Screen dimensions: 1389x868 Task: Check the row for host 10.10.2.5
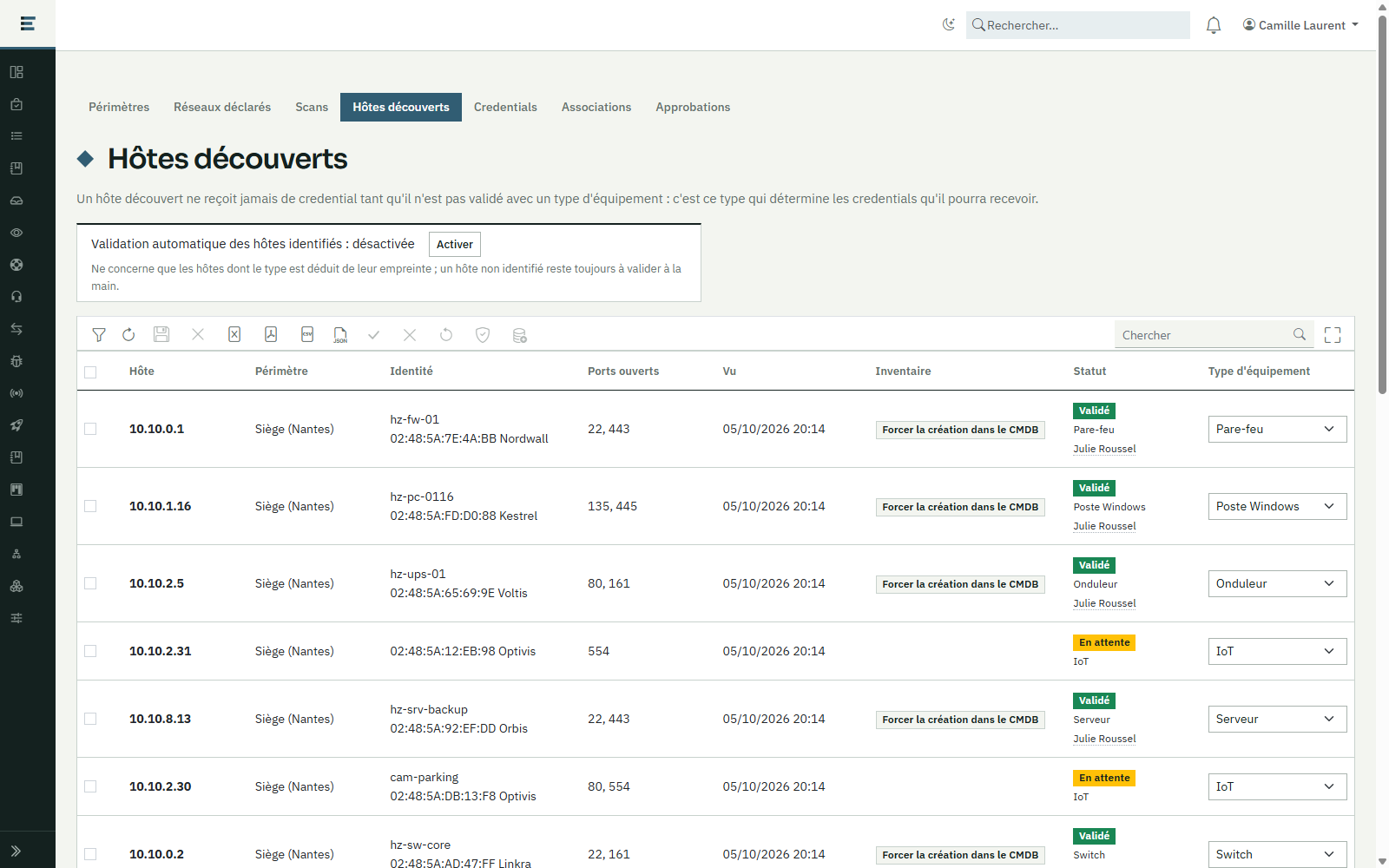(90, 583)
